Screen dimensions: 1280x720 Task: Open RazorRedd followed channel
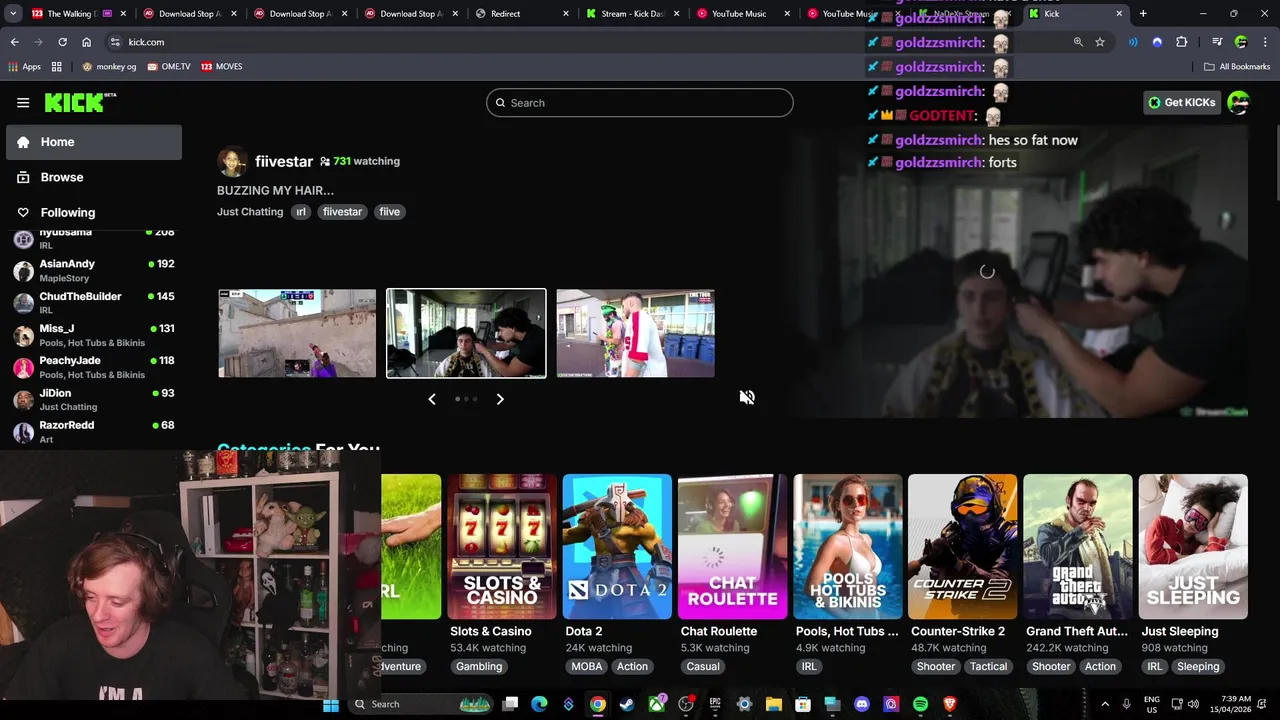pyautogui.click(x=94, y=431)
